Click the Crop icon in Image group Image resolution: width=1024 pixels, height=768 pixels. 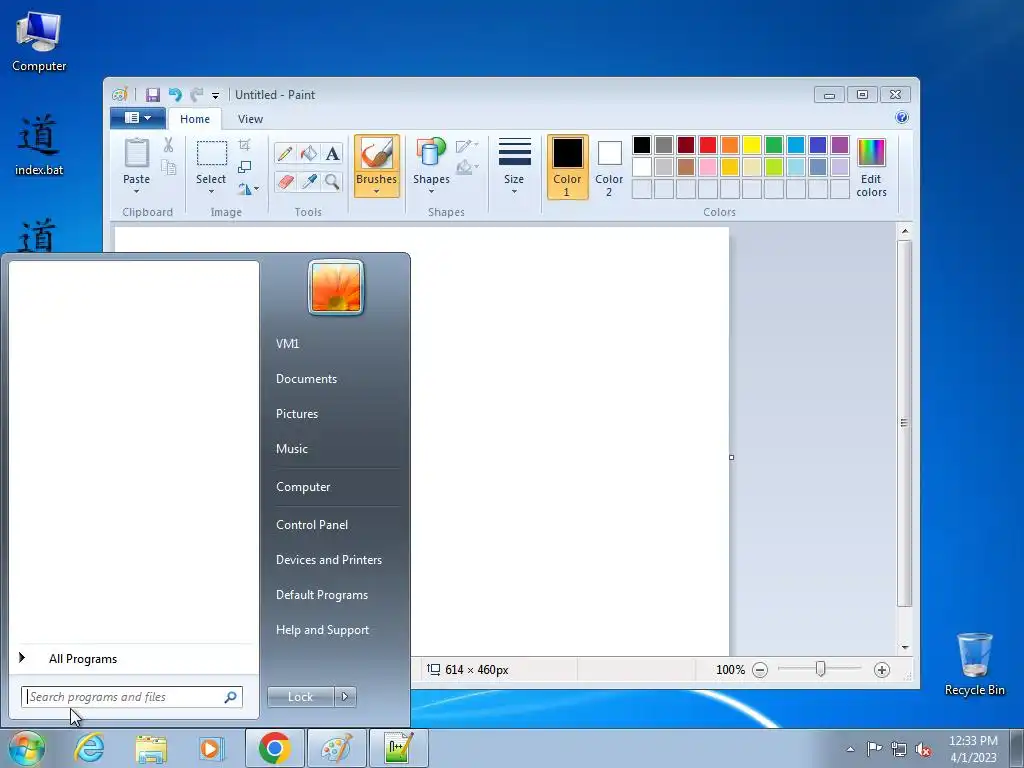244,145
